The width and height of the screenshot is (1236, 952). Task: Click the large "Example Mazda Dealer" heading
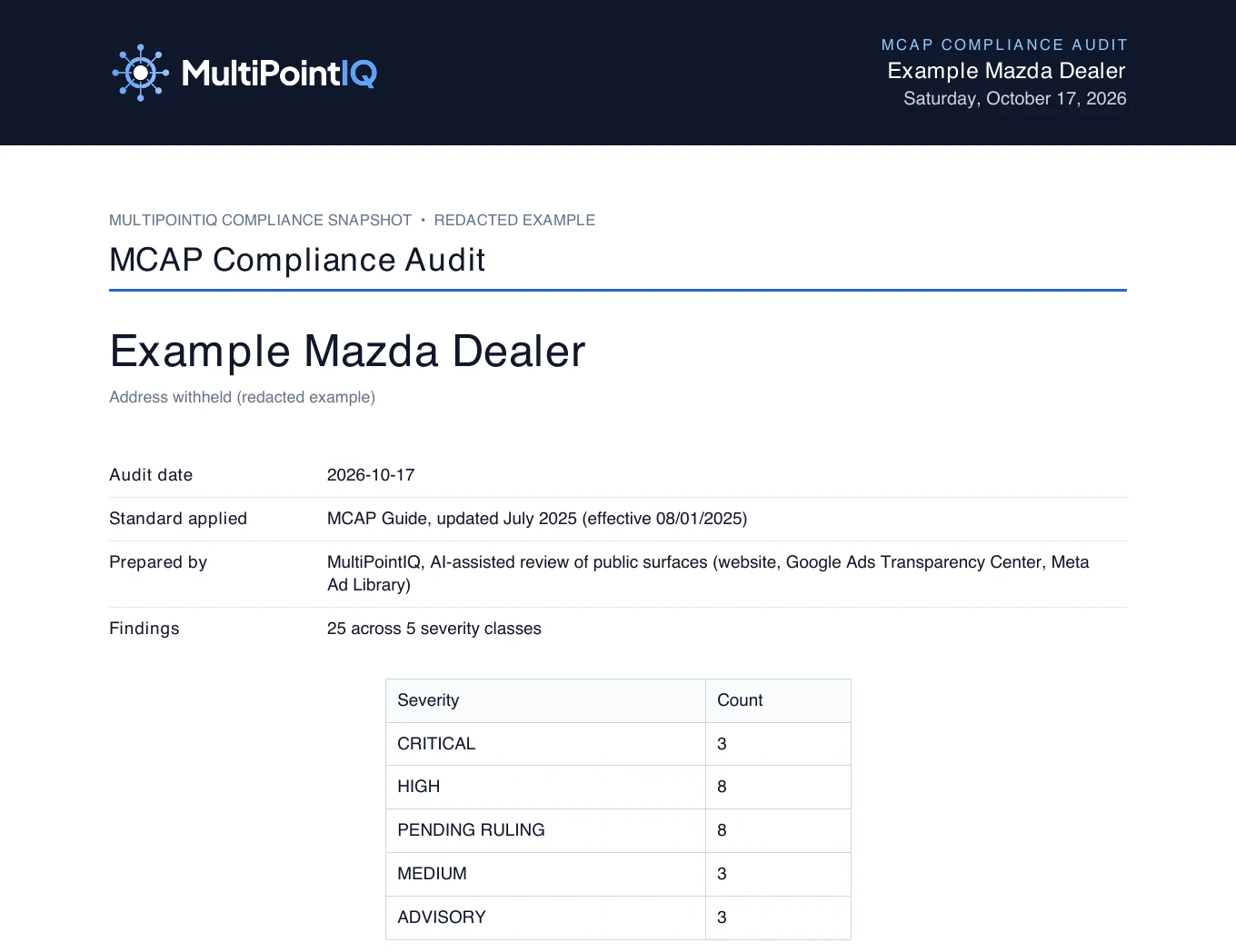pyautogui.click(x=347, y=351)
